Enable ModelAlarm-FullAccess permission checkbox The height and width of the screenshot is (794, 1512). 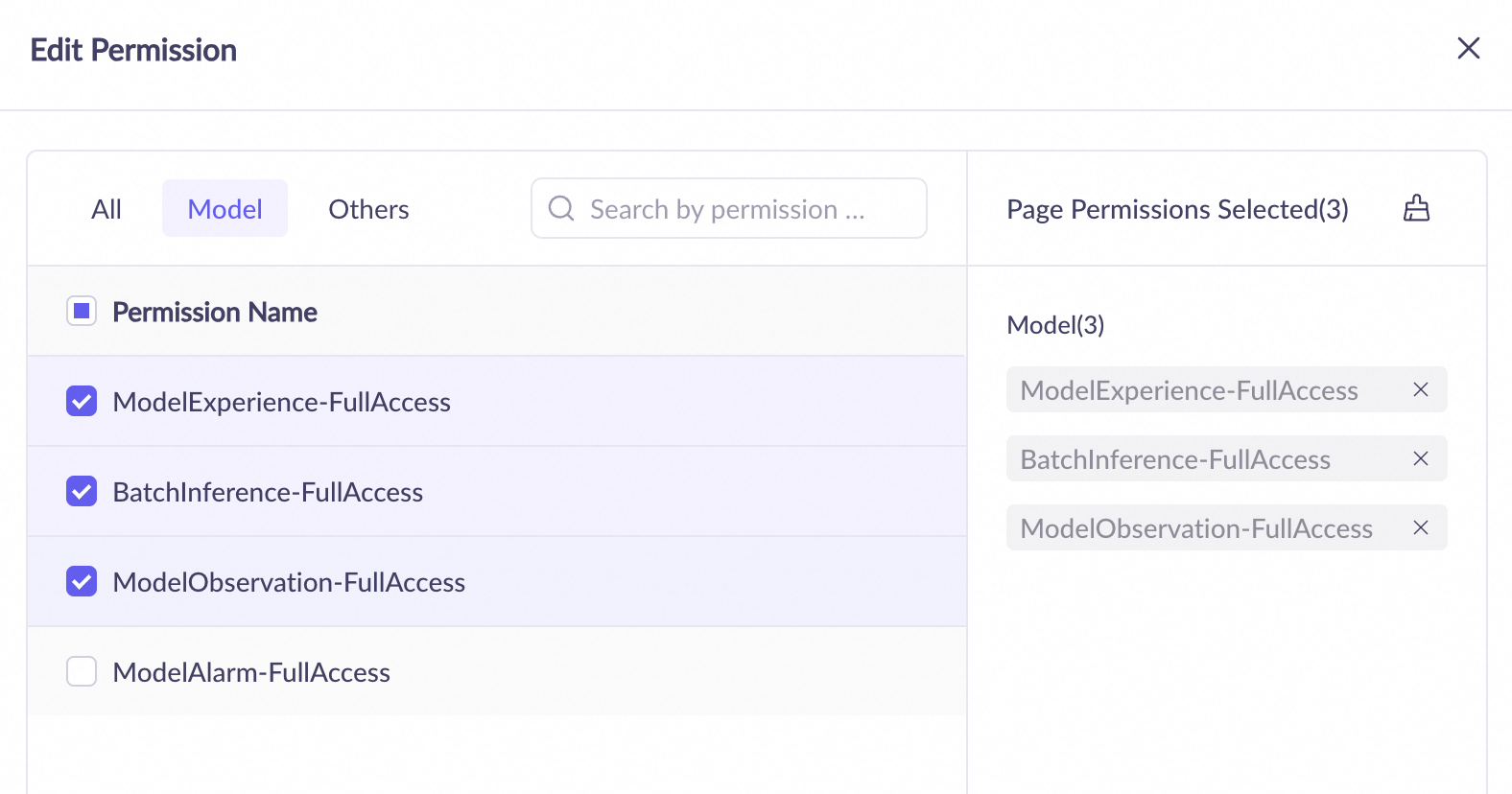(82, 671)
